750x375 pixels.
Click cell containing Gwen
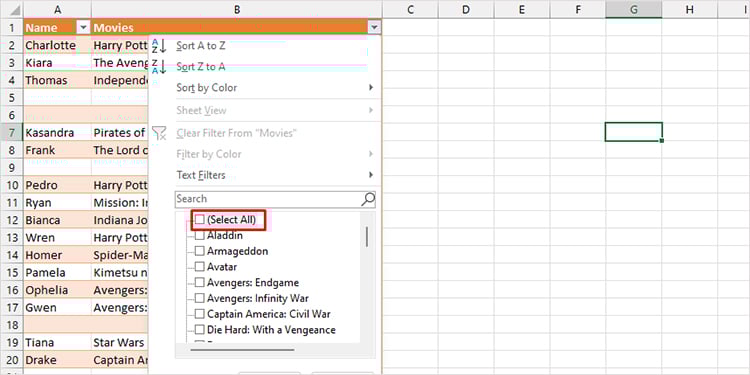point(57,308)
